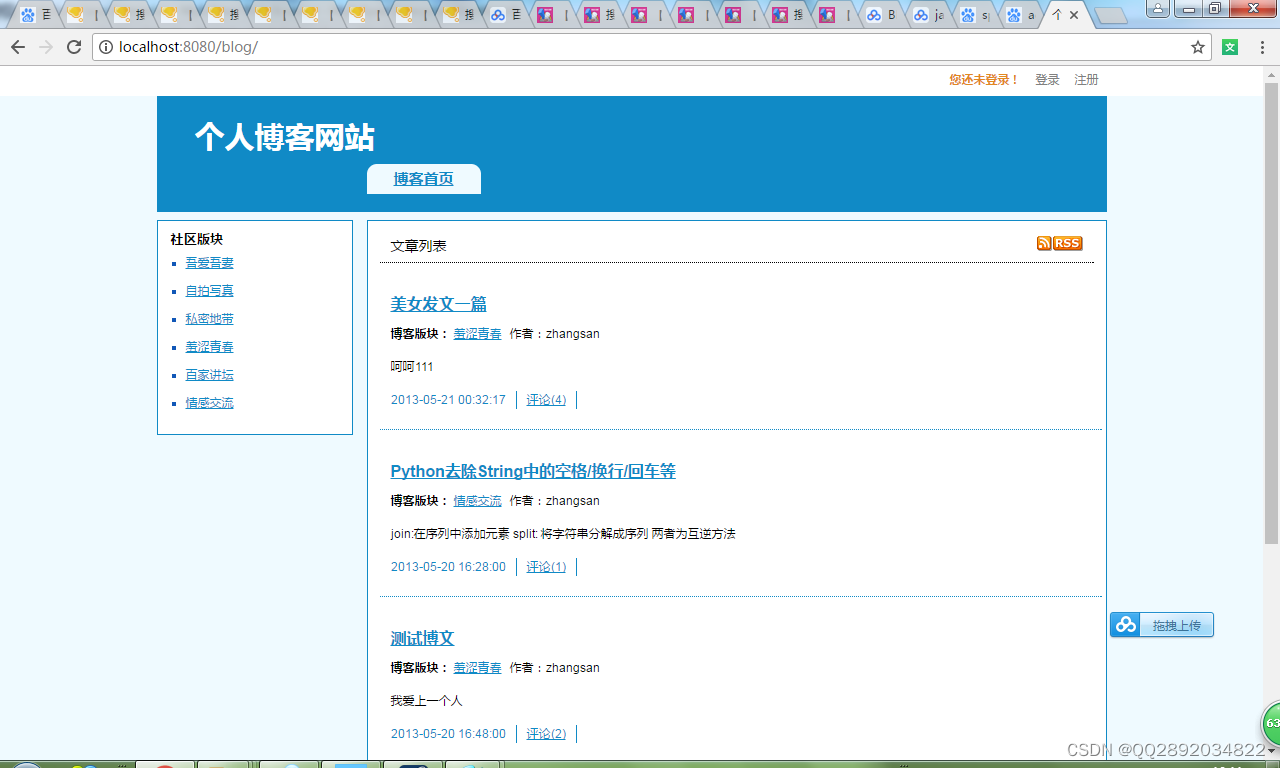Click the 社区版块 sidebar heading
The image size is (1280, 768).
coord(196,239)
